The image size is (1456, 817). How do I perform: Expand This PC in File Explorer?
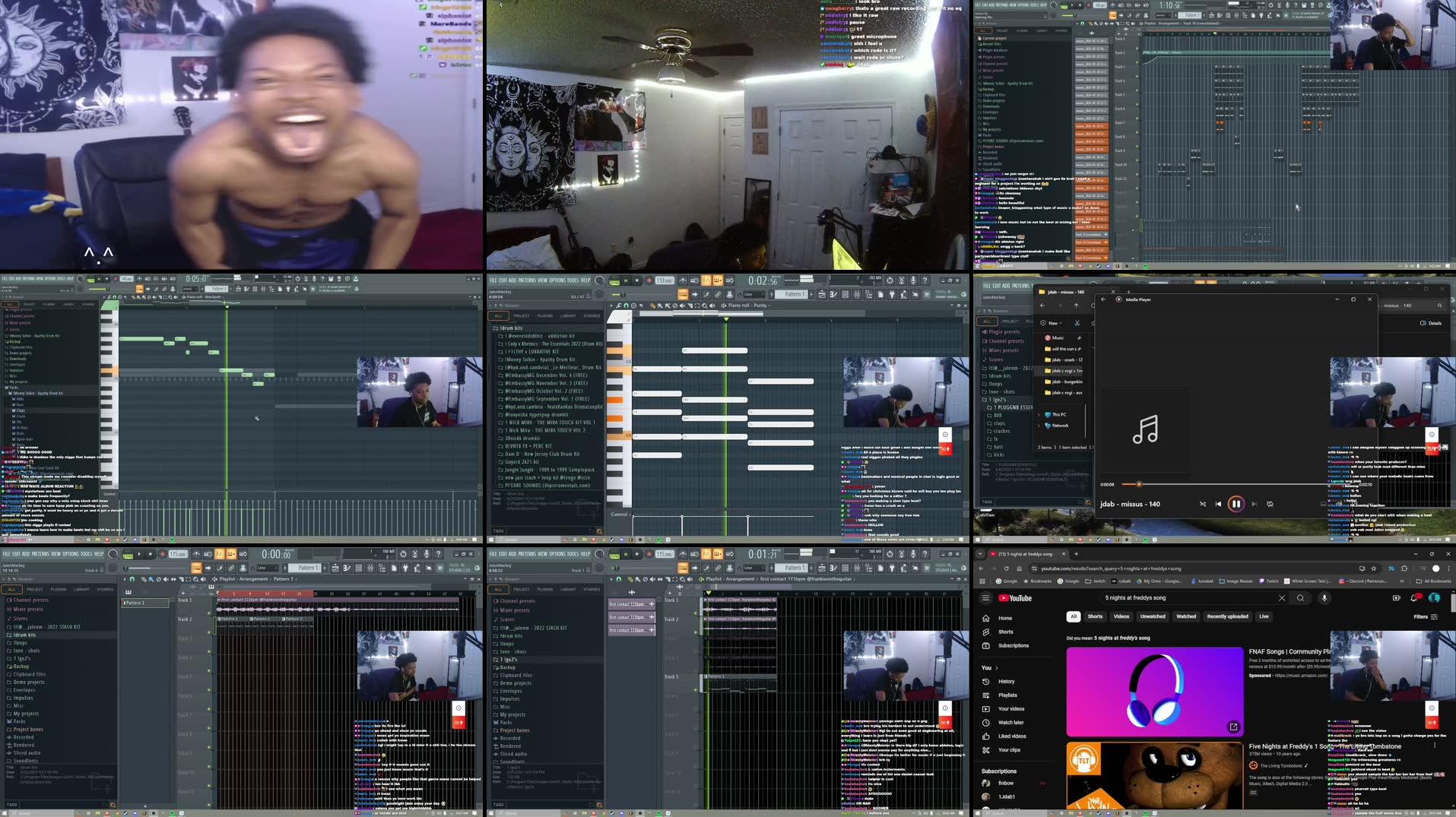tap(1039, 415)
